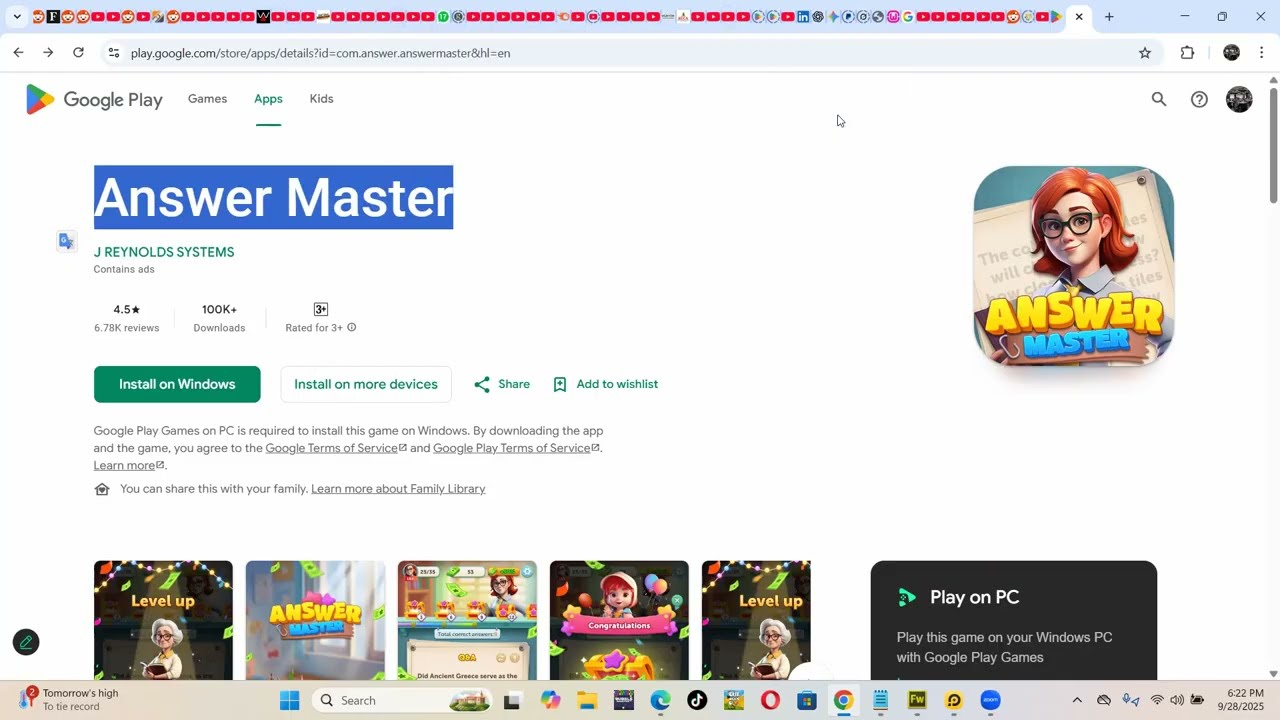Open the Help center question-mark icon
The width and height of the screenshot is (1280, 720).
[1199, 99]
